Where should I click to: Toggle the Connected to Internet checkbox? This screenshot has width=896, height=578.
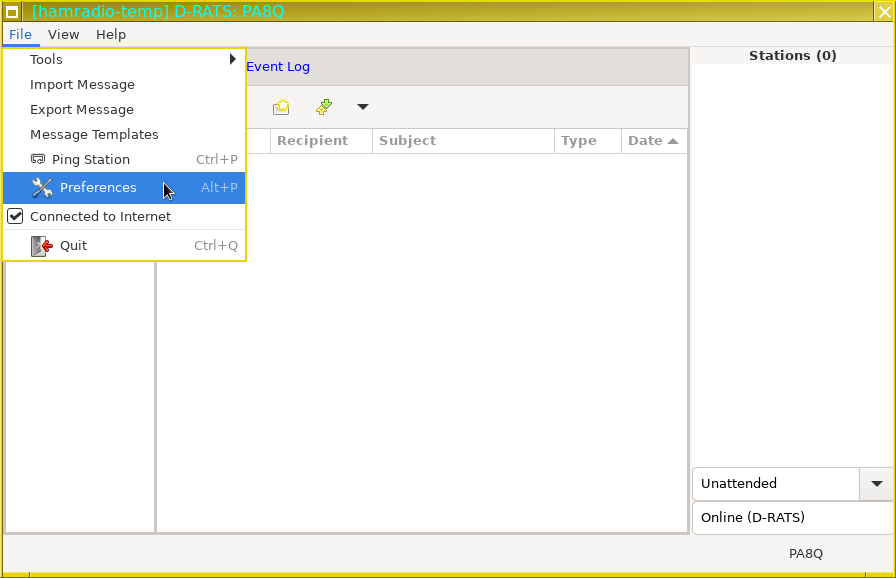click(x=16, y=217)
